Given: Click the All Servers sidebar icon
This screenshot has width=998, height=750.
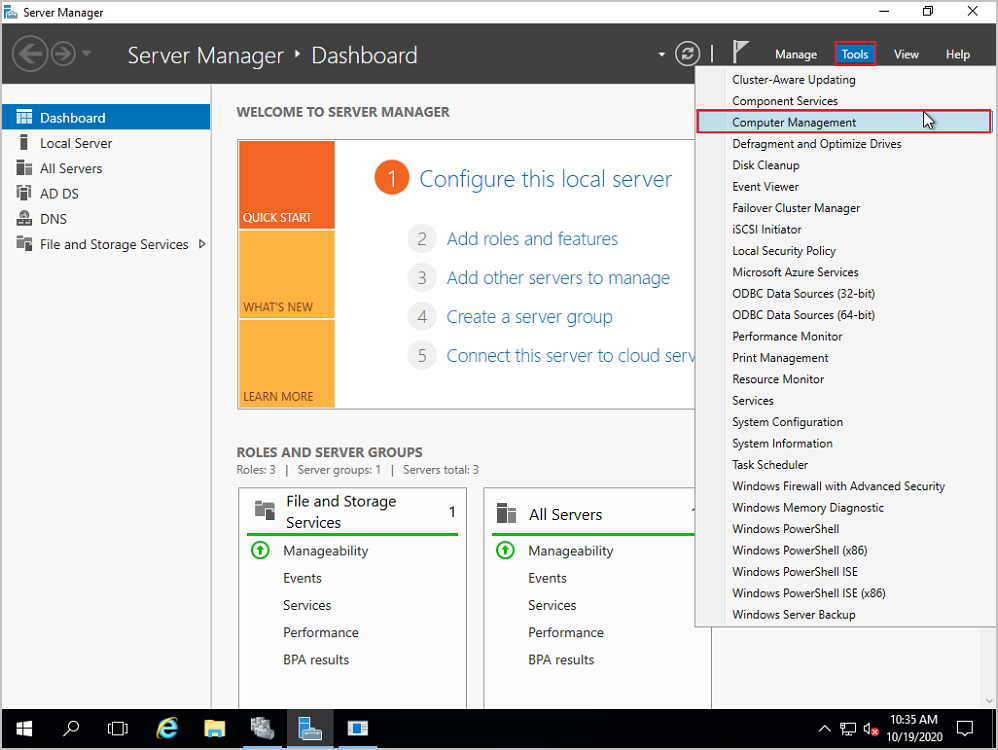Looking at the screenshot, I should (24, 168).
